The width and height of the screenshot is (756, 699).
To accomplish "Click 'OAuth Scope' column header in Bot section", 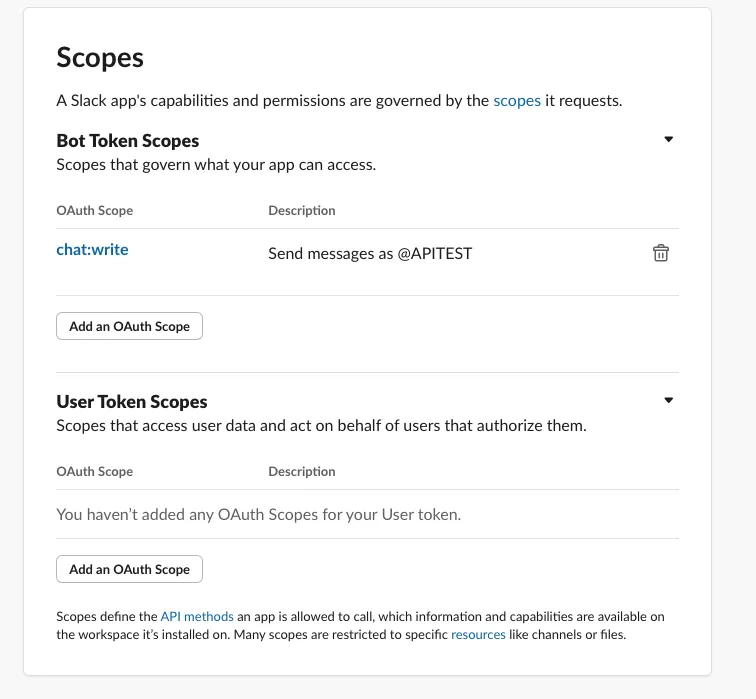I will pos(95,211).
